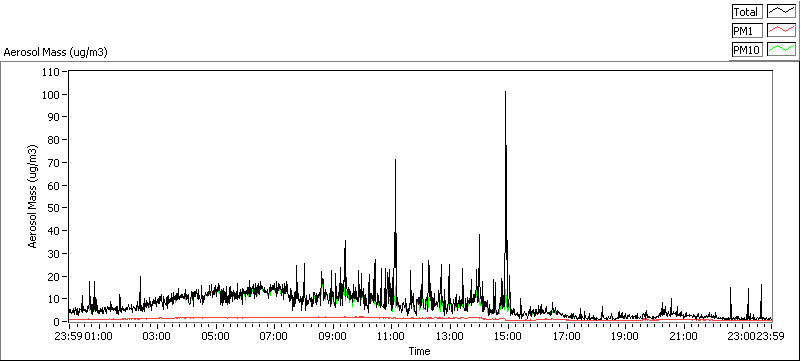Click the spike peak just after 11:00

point(395,161)
